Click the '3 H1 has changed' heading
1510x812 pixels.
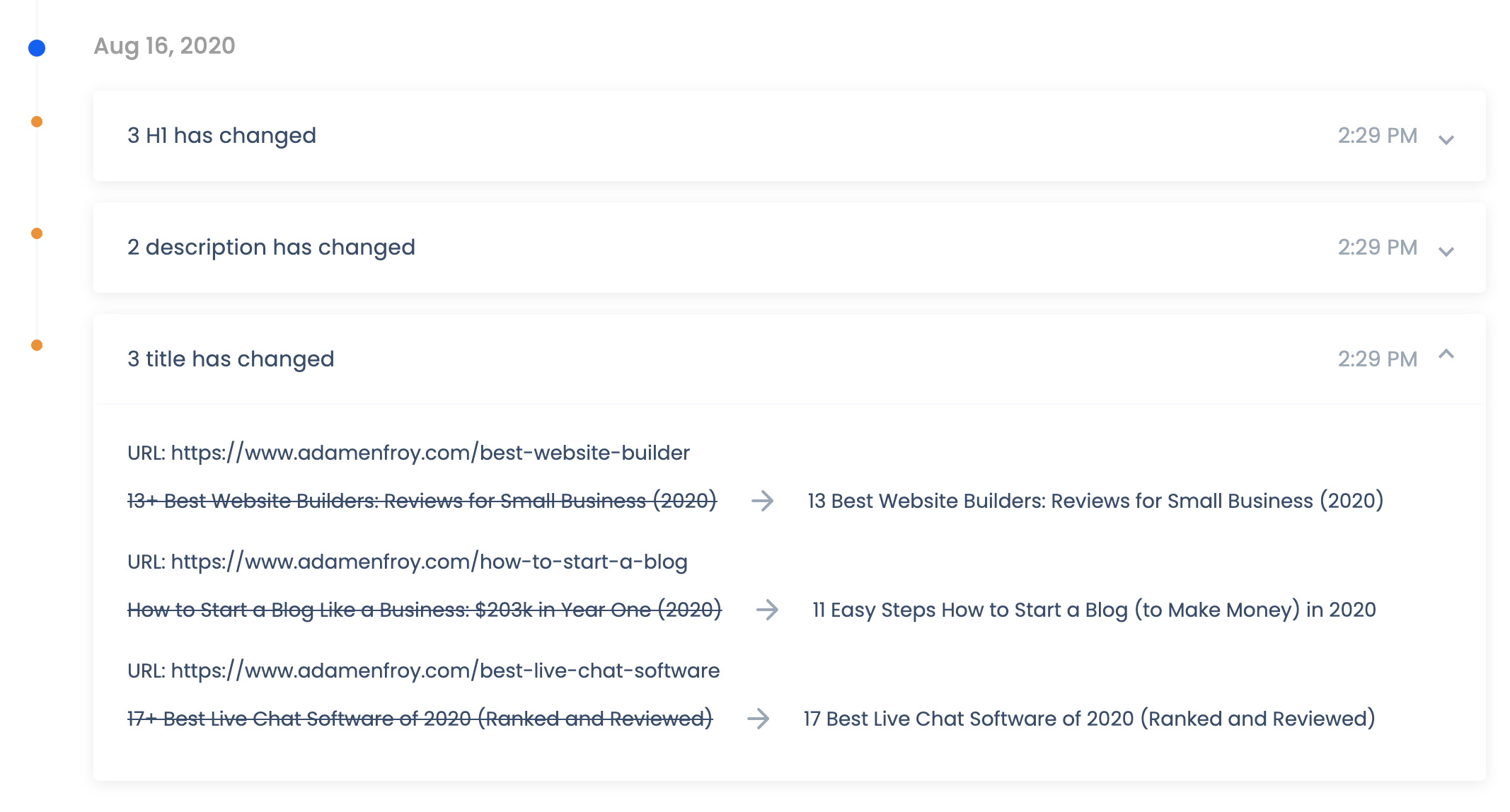point(221,135)
